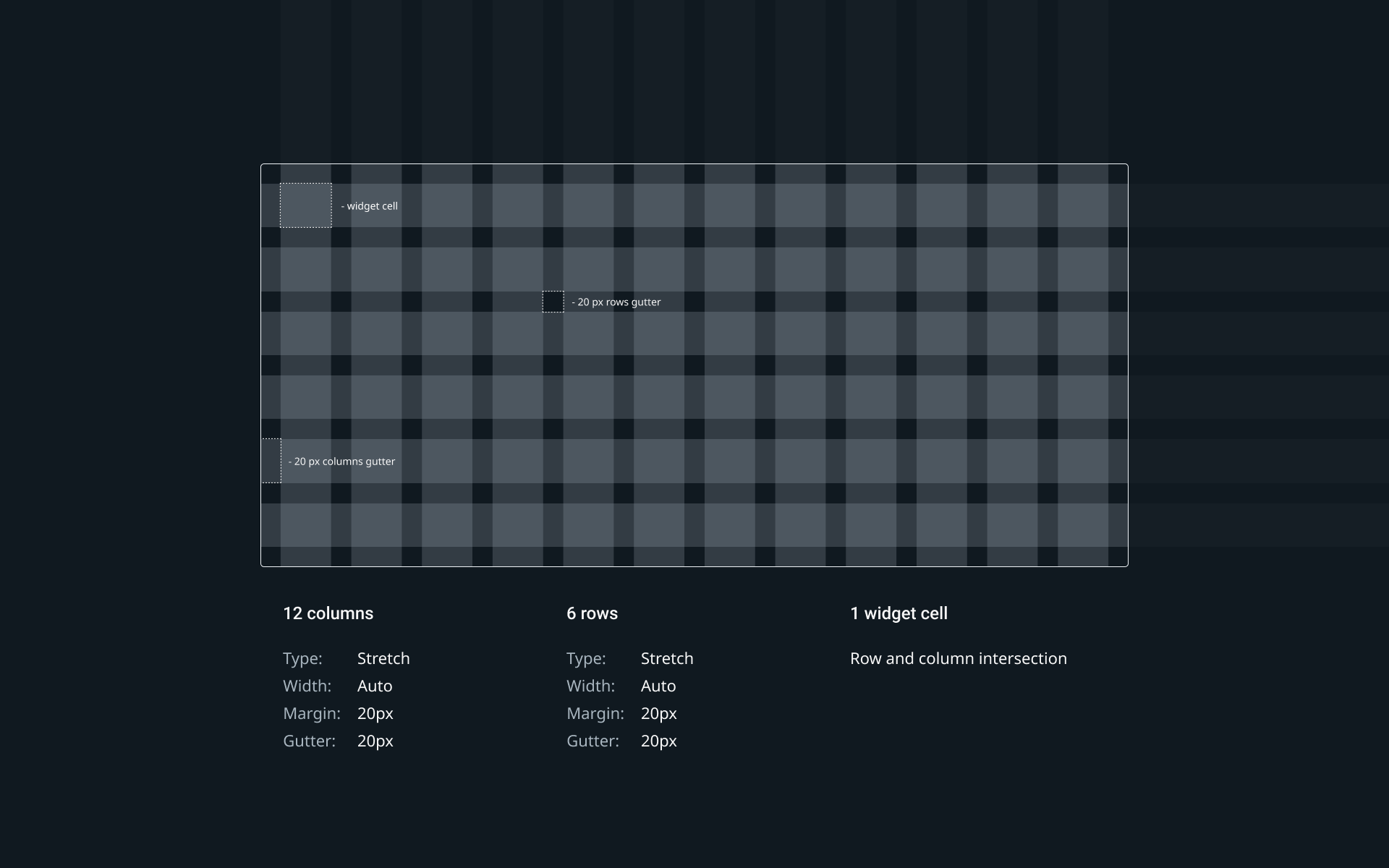Click the dashed rows gutter square

pos(553,302)
